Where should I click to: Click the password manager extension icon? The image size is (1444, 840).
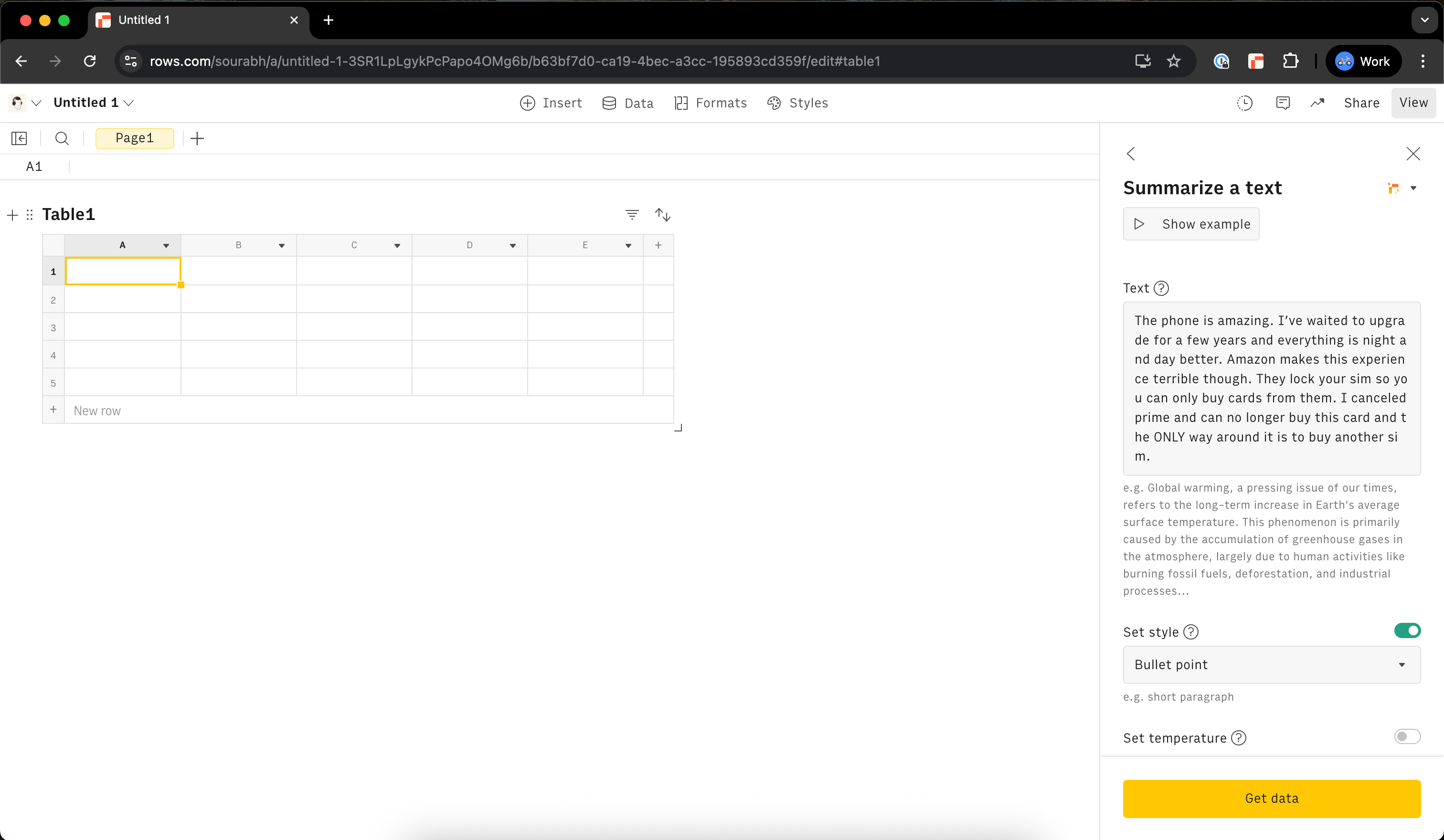coord(1221,61)
